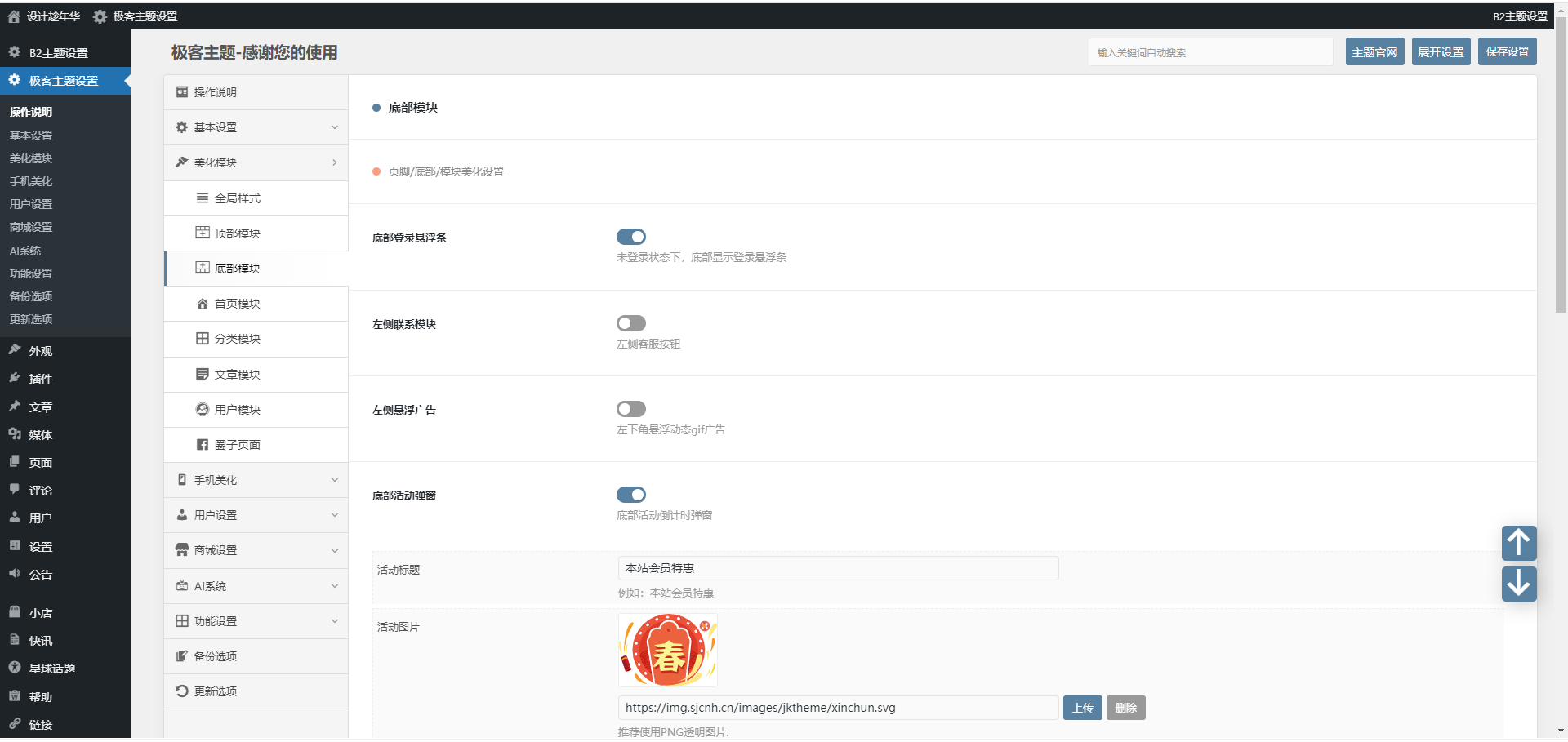Click the grid icon beside 分类模块
The image size is (1568, 742).
point(203,339)
